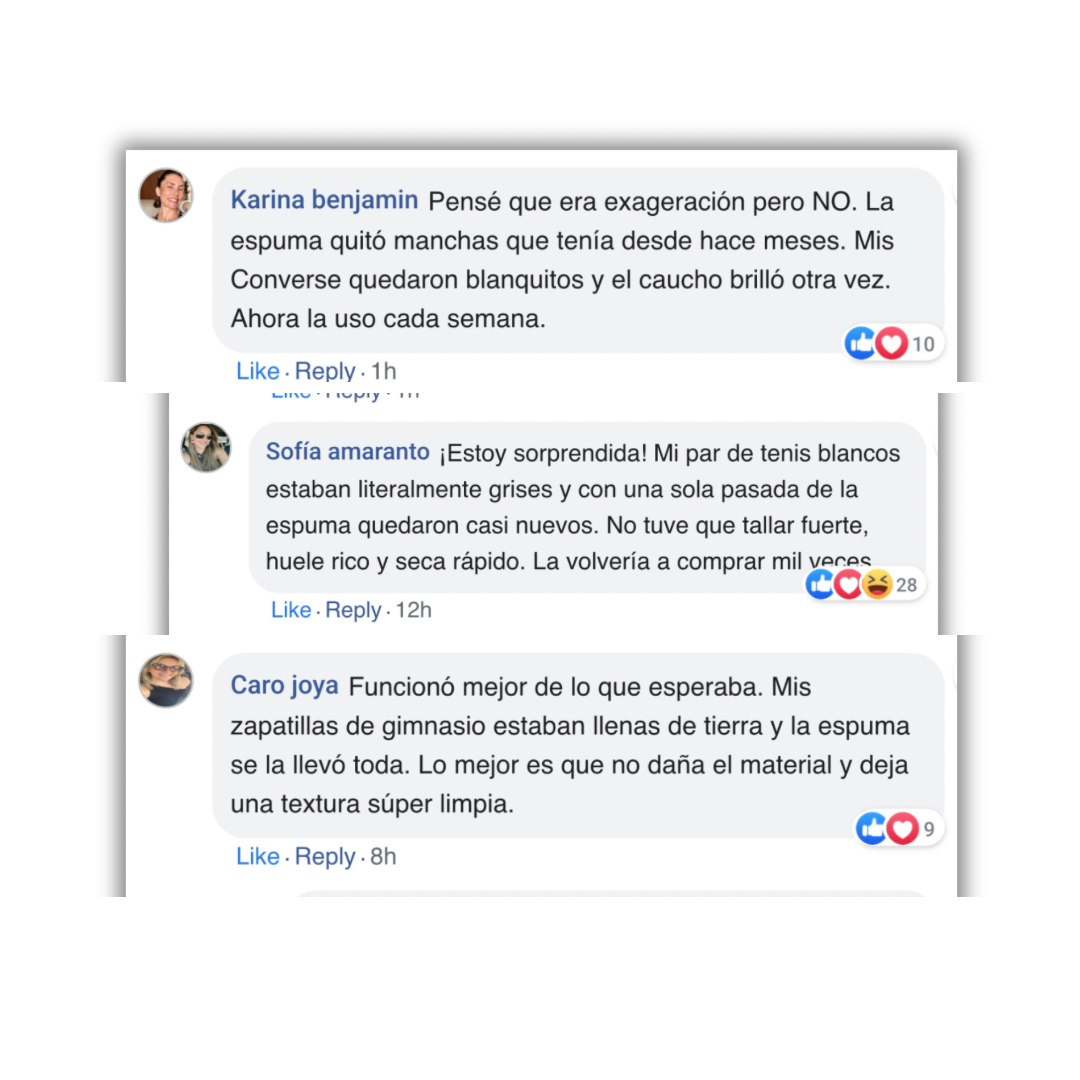Image resolution: width=1080 pixels, height=1080 pixels.
Task: Open Karina benjamin's profile picture
Action: click(166, 196)
